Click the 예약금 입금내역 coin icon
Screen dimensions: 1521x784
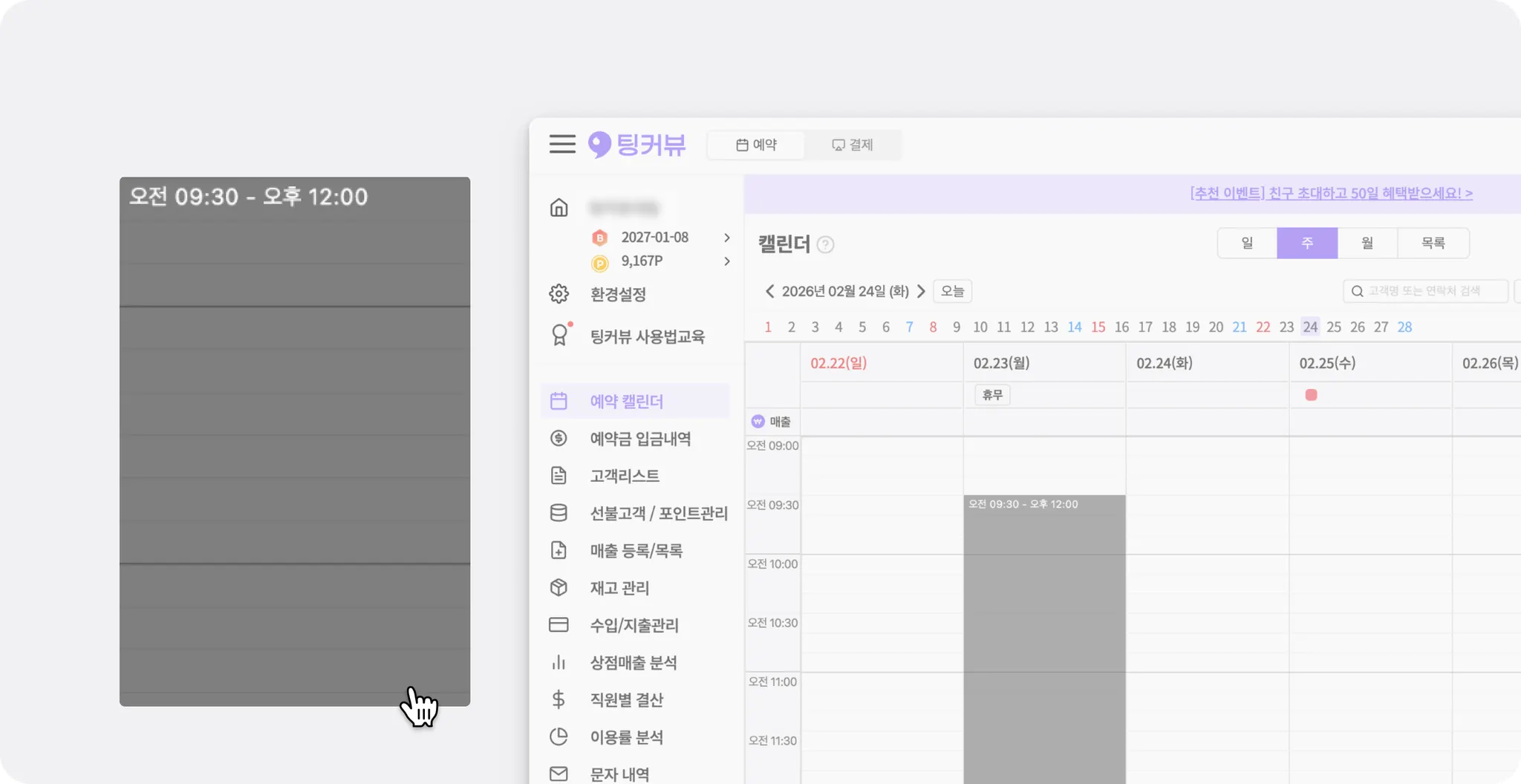[x=558, y=438]
